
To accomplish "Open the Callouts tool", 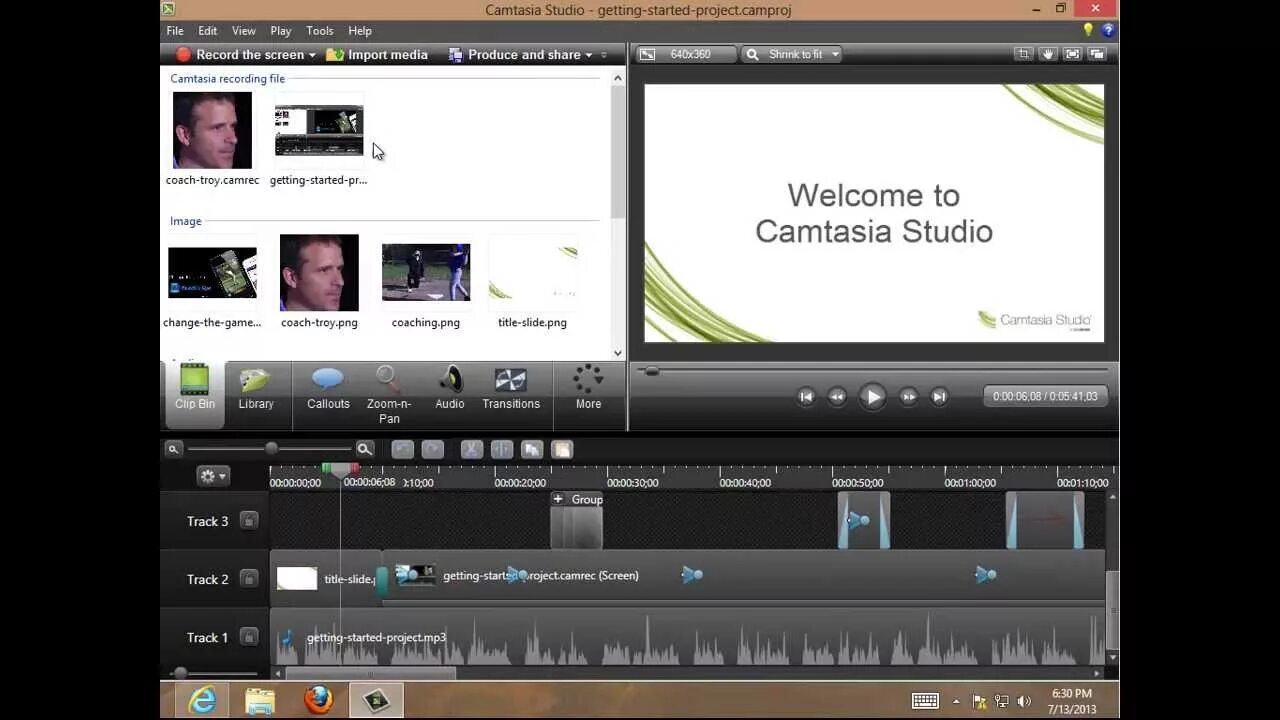I will (328, 388).
